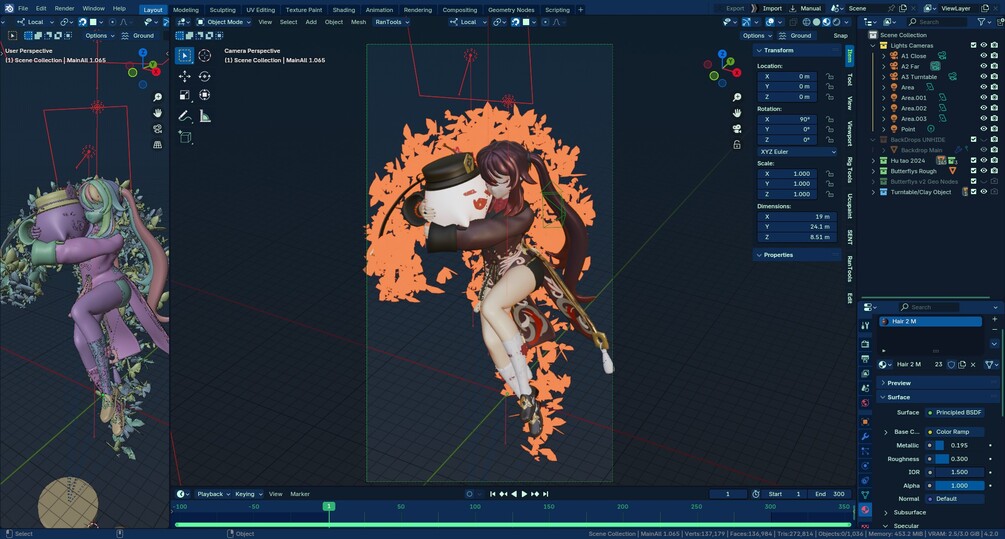Click the Color Ramp base color button
1005x539 pixels.
coord(955,432)
